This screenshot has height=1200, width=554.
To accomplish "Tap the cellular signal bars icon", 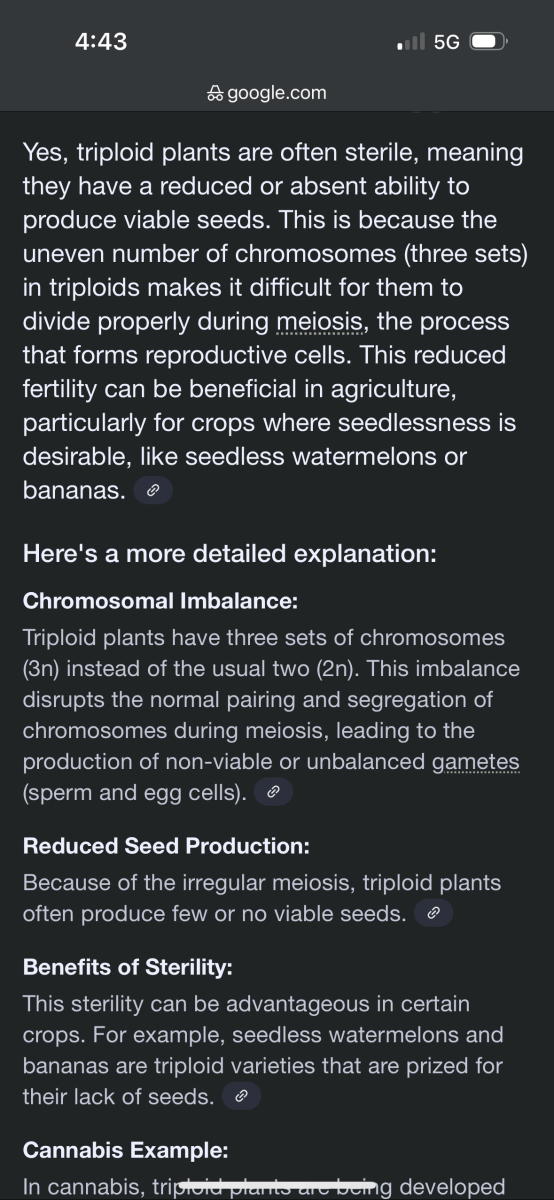I will pos(411,42).
